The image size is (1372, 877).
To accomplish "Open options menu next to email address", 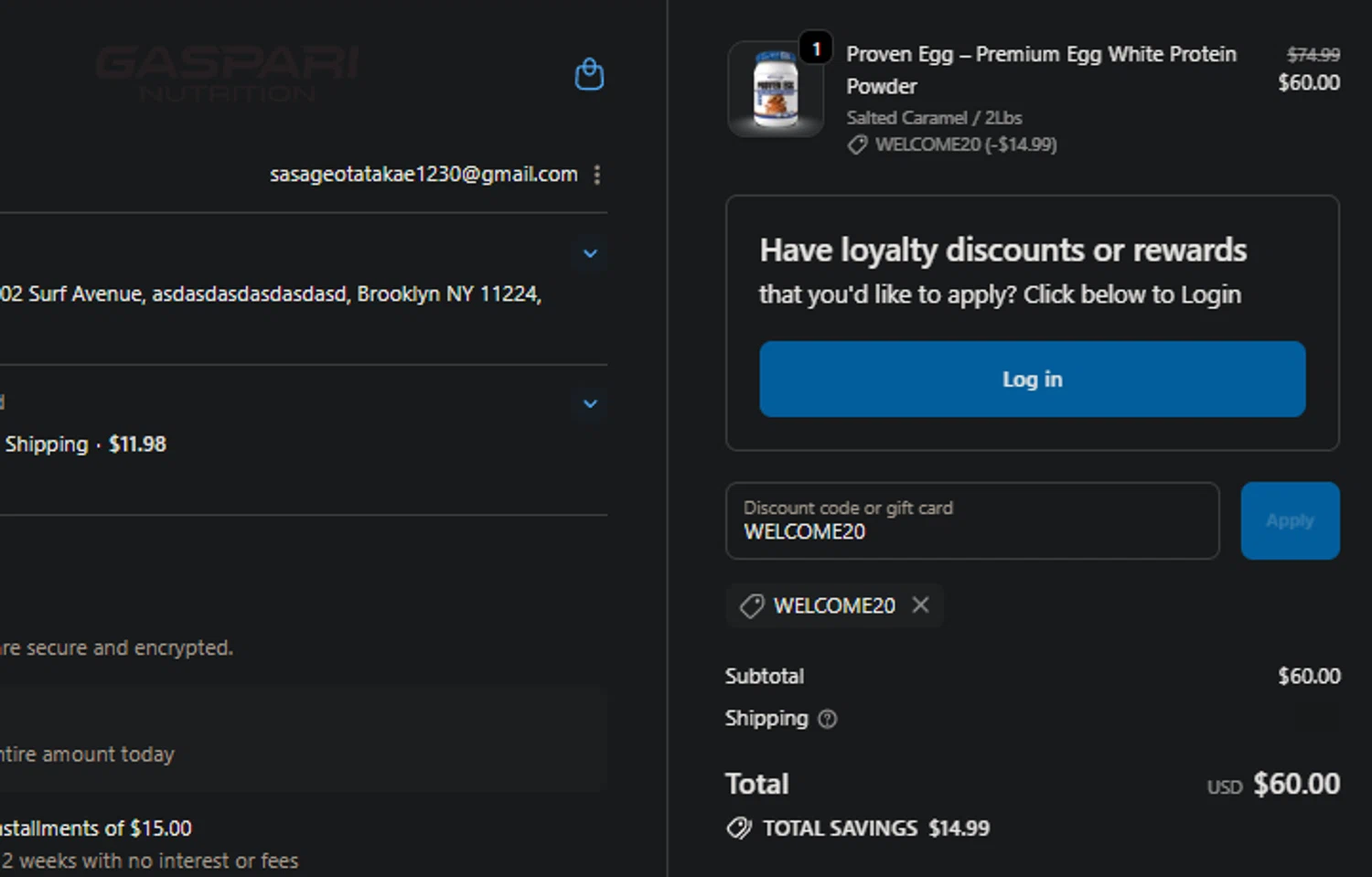I will pyautogui.click(x=597, y=175).
